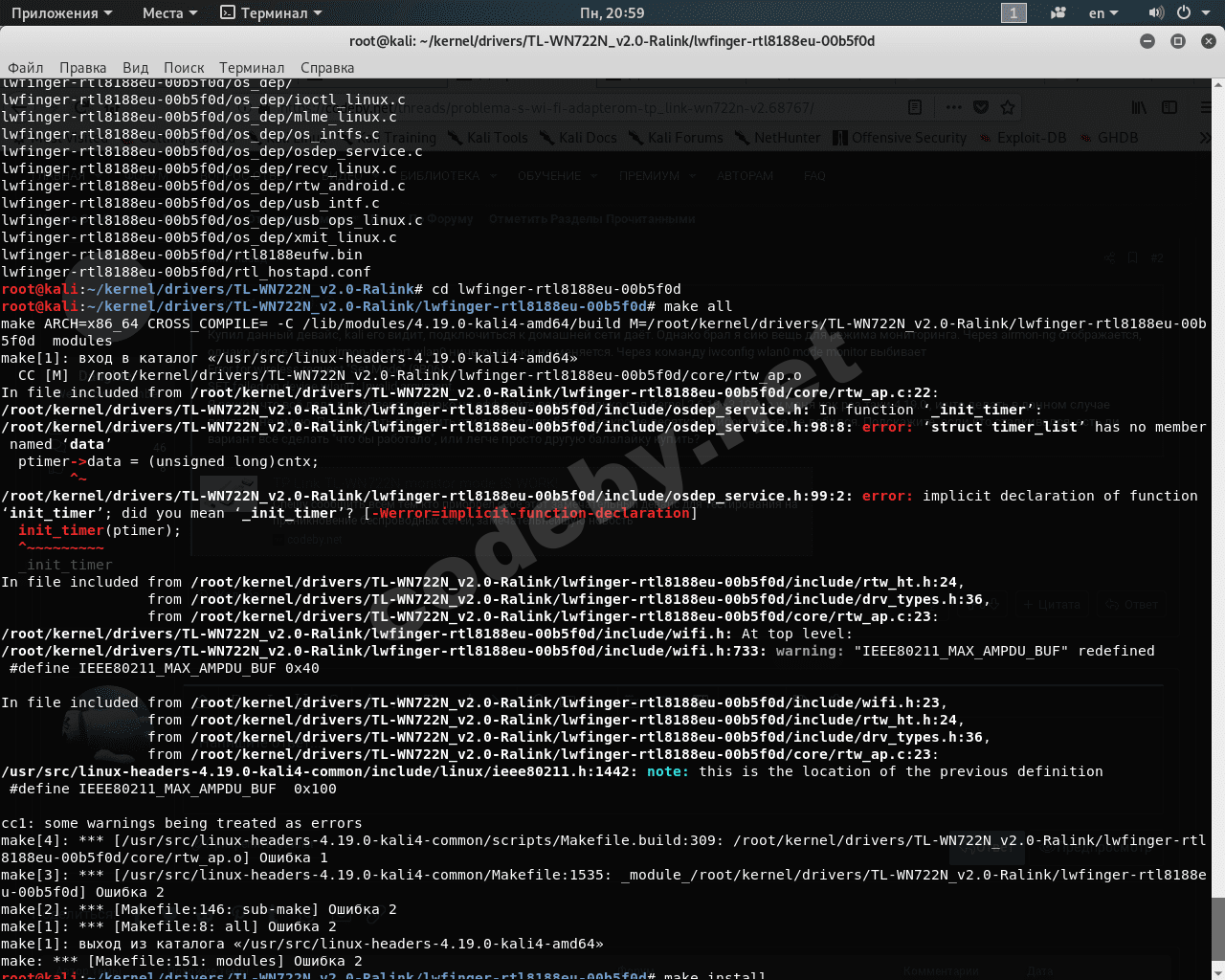Open the Вид menu
This screenshot has width=1225, height=980.
tap(135, 68)
